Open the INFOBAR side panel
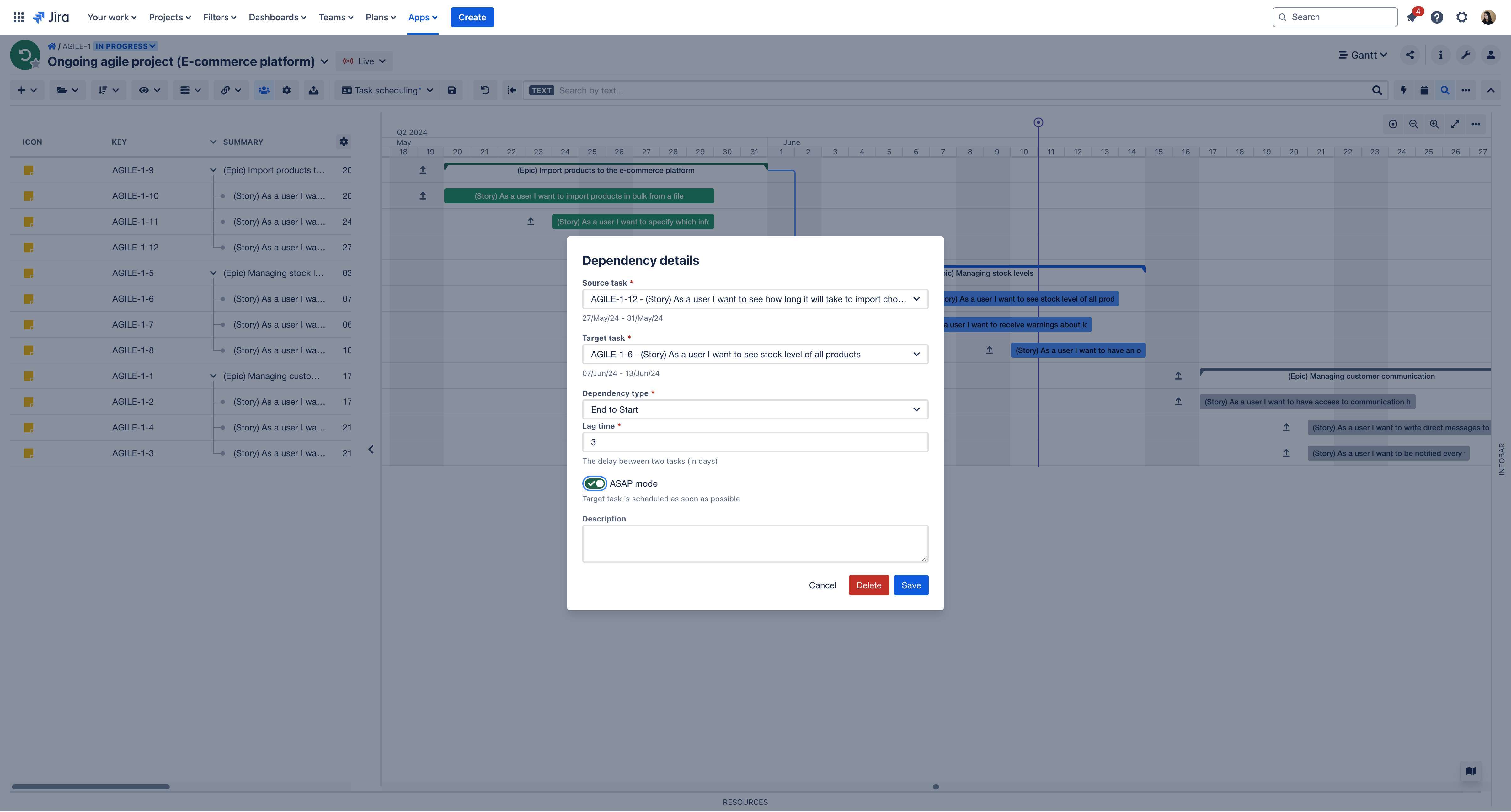The height and width of the screenshot is (812, 1511). pyautogui.click(x=1502, y=459)
